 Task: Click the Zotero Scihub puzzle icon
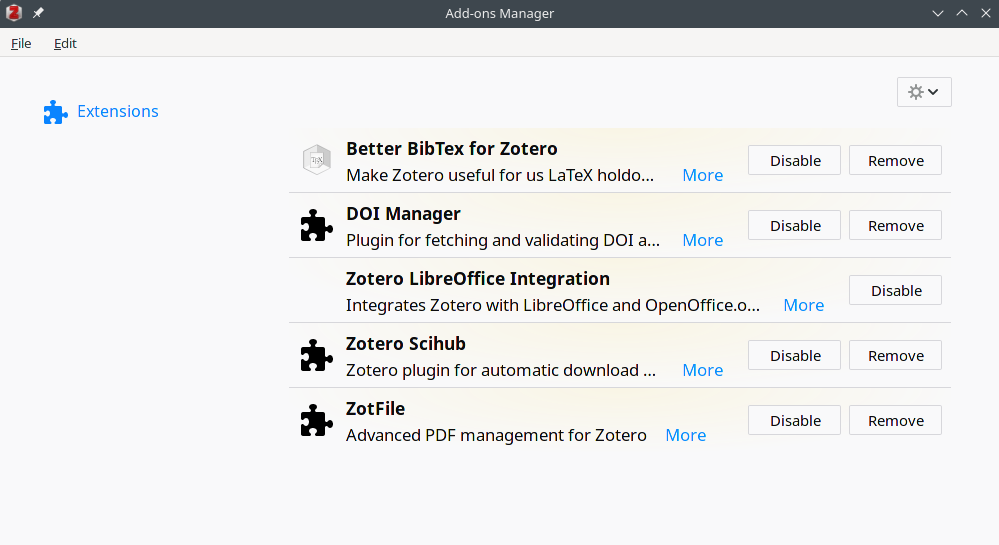click(x=317, y=355)
